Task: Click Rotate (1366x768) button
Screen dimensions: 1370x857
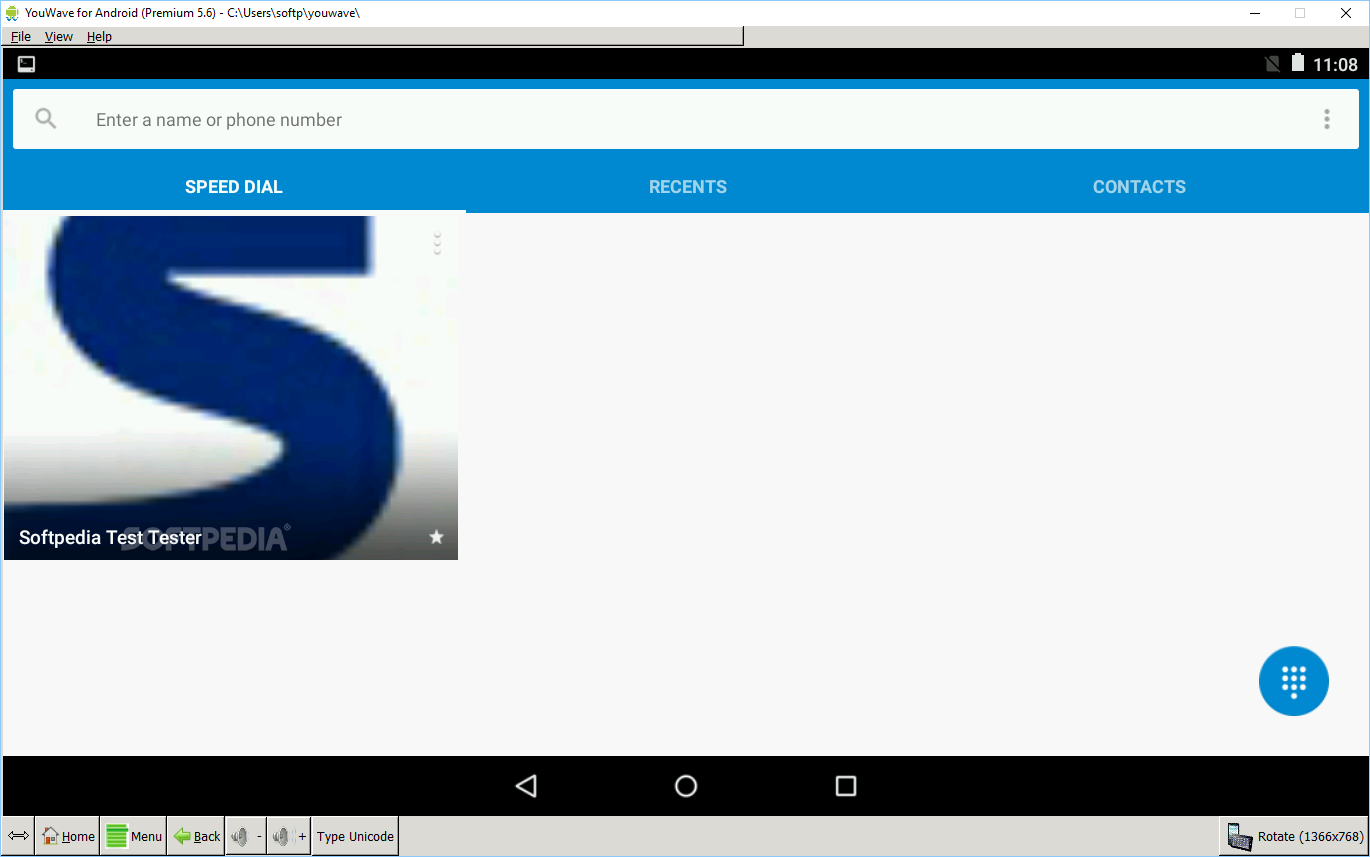Action: click(1294, 836)
